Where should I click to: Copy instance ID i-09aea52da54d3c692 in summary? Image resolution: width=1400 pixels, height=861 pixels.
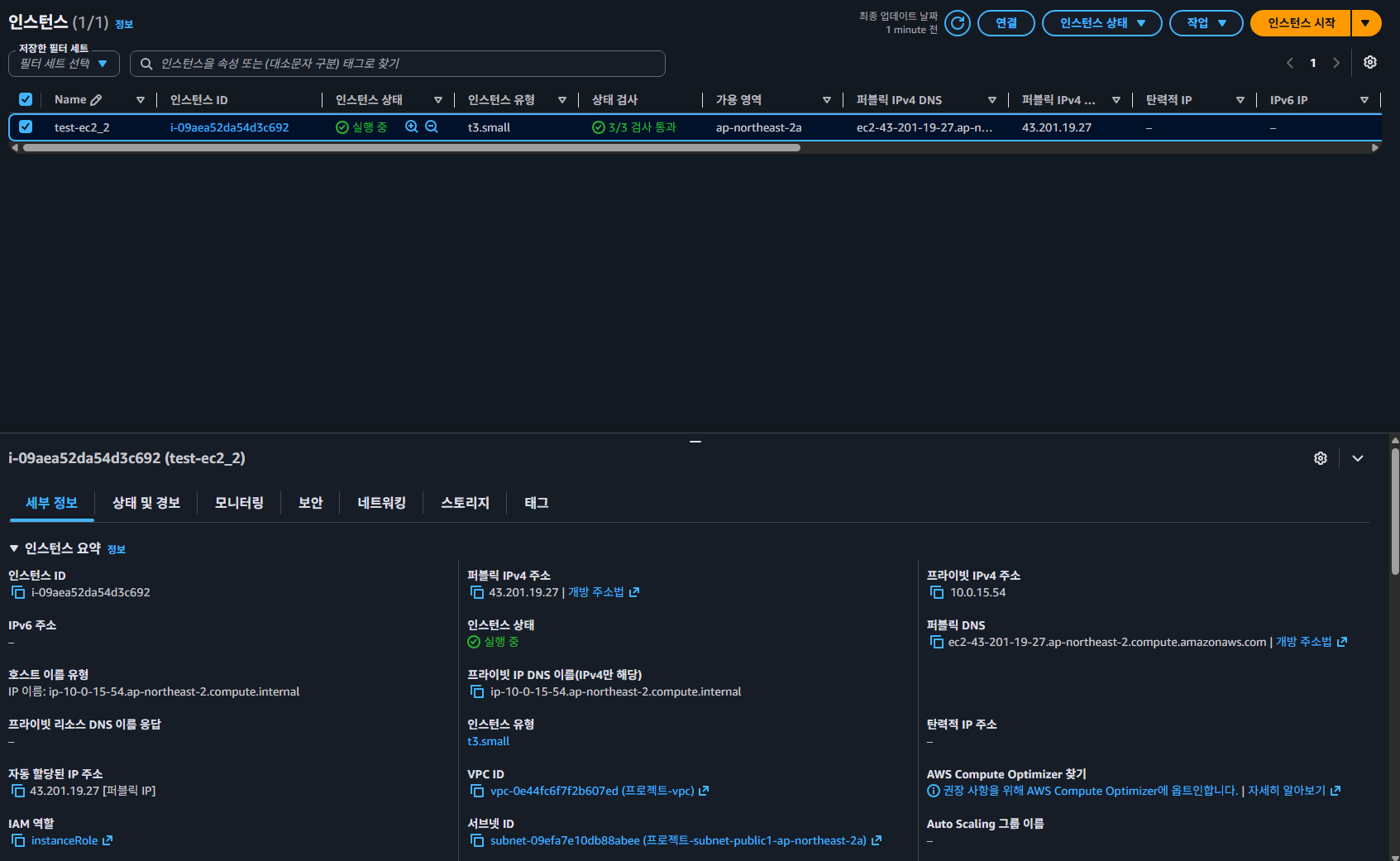point(18,592)
